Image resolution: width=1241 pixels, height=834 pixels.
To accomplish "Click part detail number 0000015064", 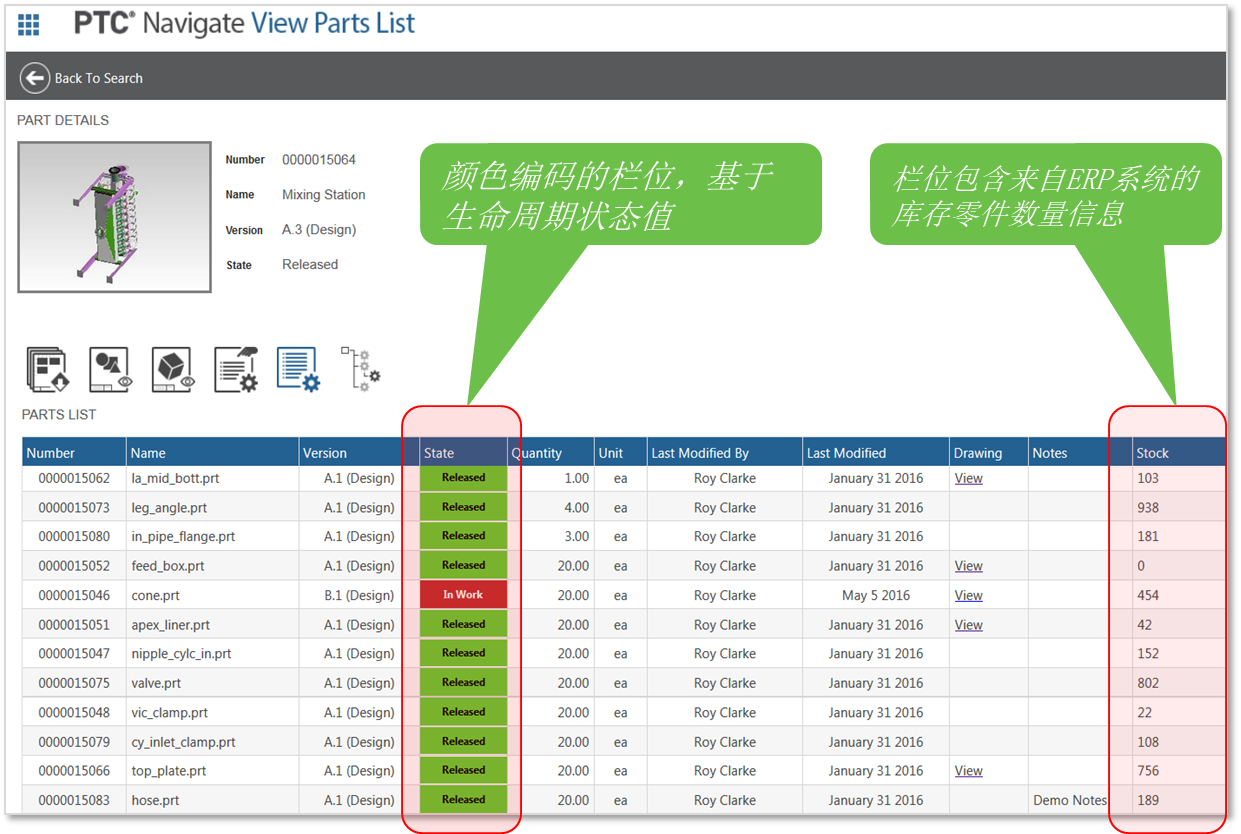I will coord(319,160).
